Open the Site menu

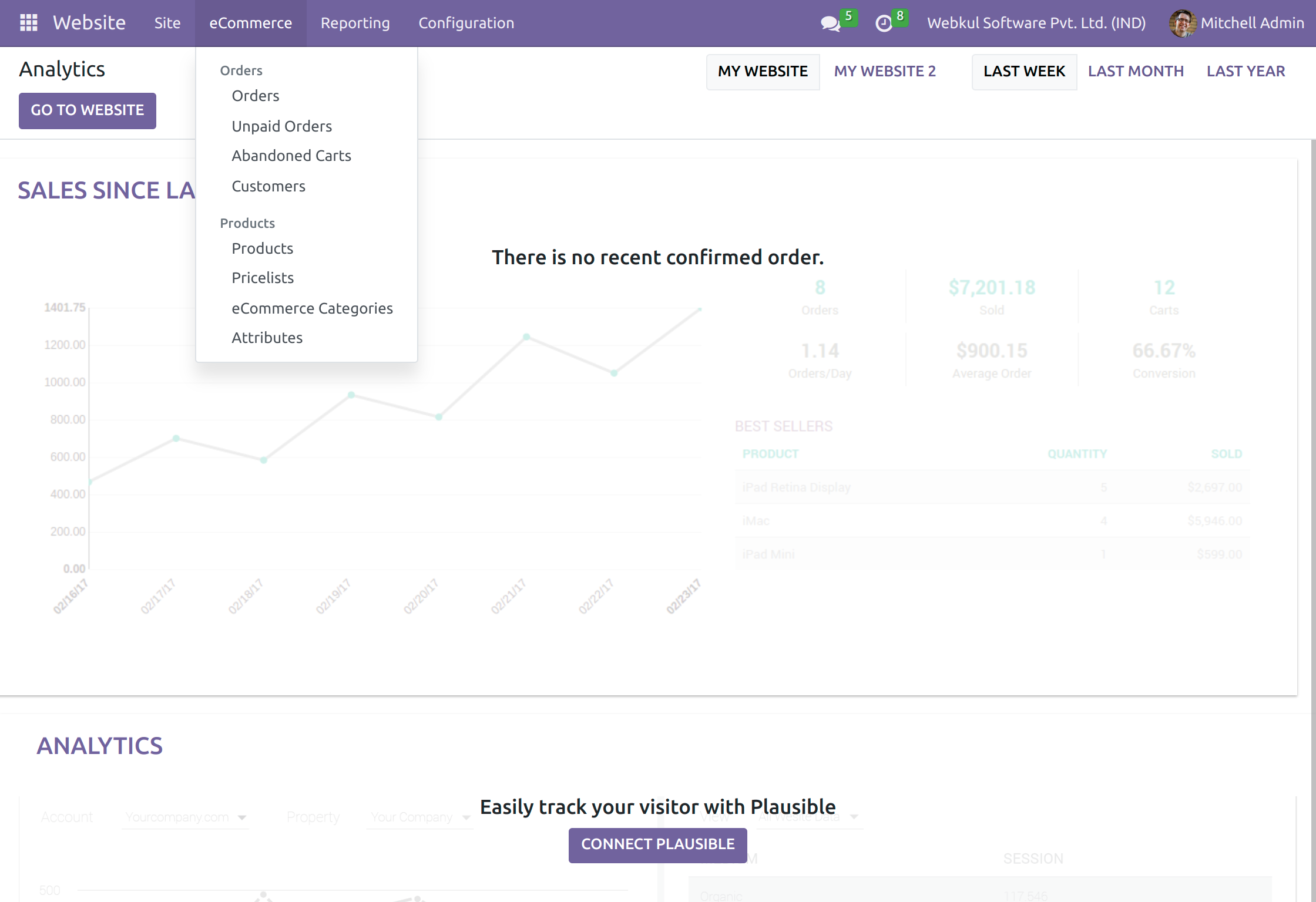point(167,23)
